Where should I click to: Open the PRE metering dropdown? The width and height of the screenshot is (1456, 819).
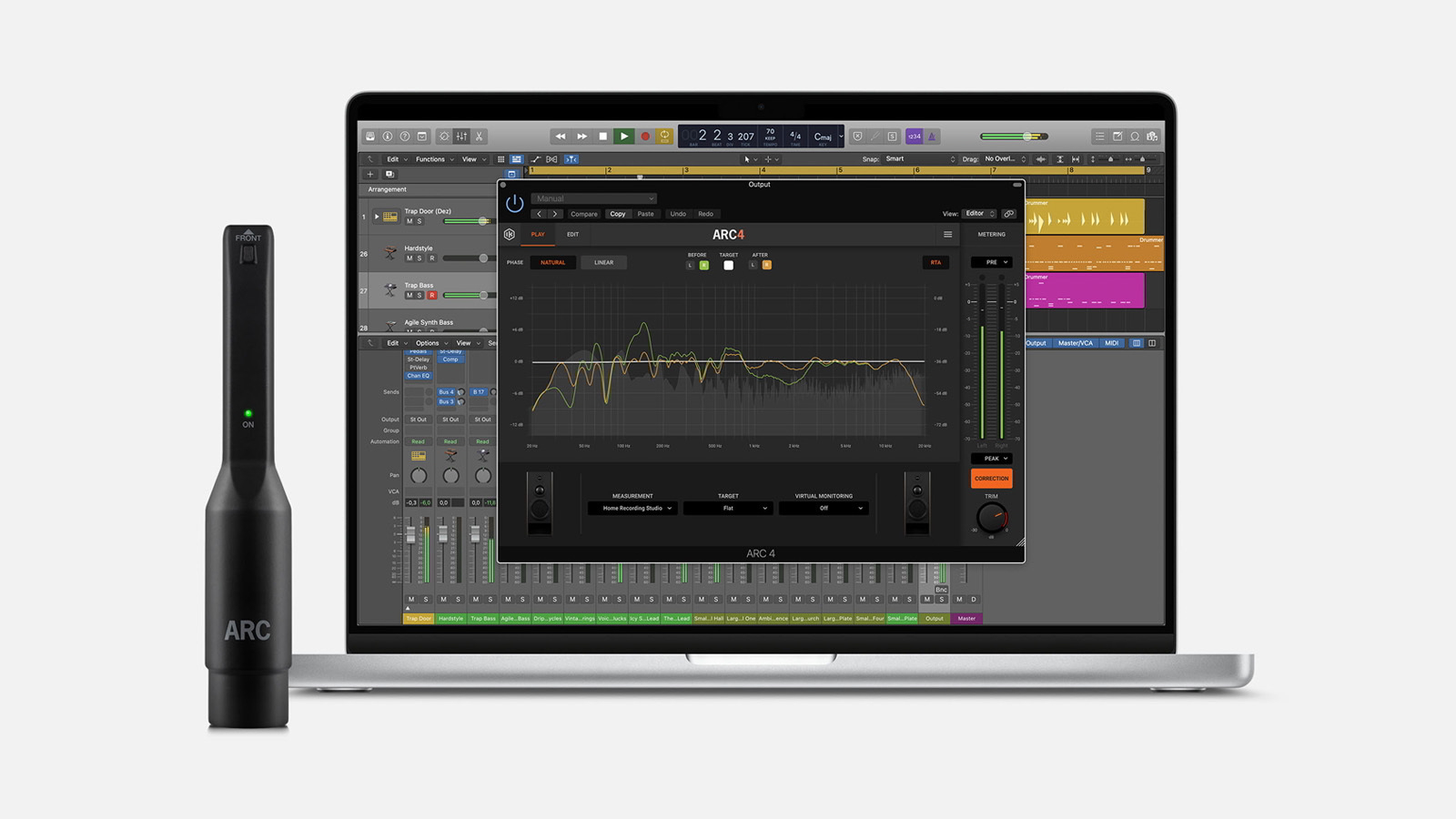coord(992,262)
